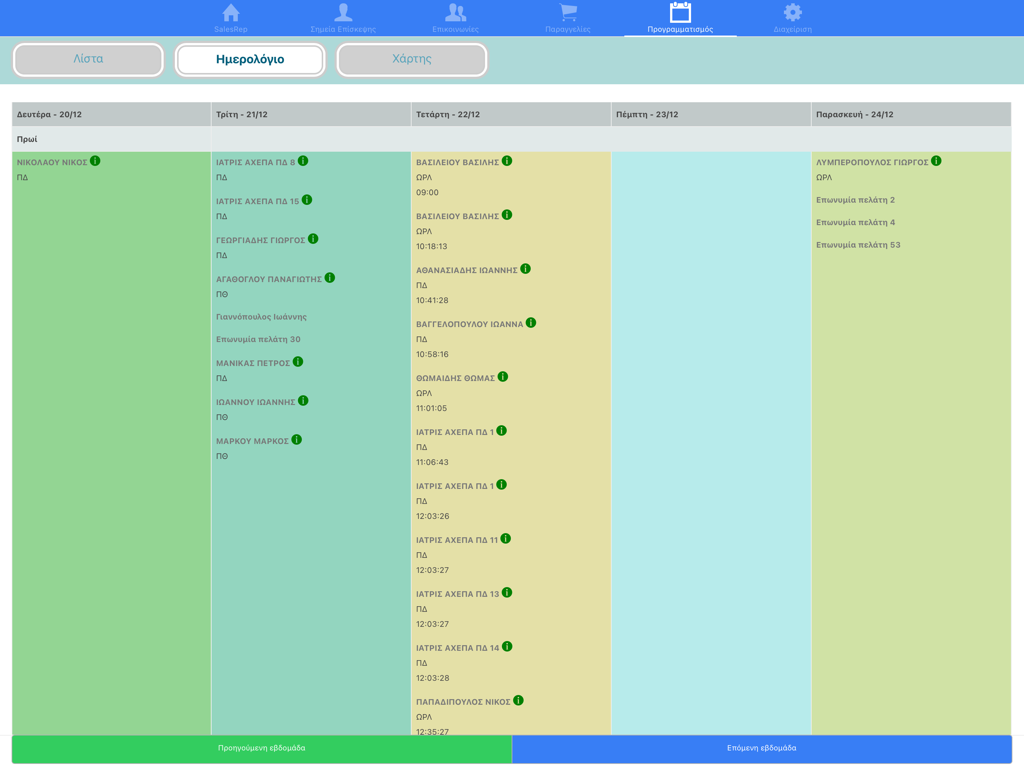Screen dimensions: 1024x768
Task: Switch to the Χάρτης view
Action: (x=411, y=59)
